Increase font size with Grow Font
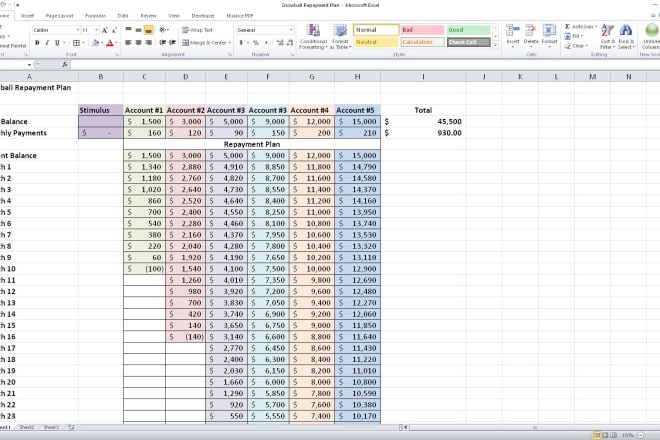Viewport: 660px width, 440px height. click(x=105, y=30)
